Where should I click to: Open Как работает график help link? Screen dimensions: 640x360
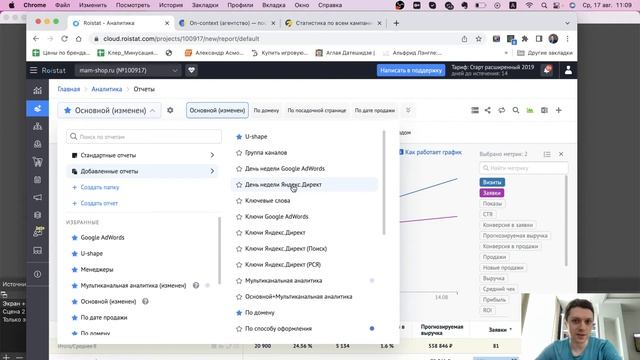(x=433, y=152)
